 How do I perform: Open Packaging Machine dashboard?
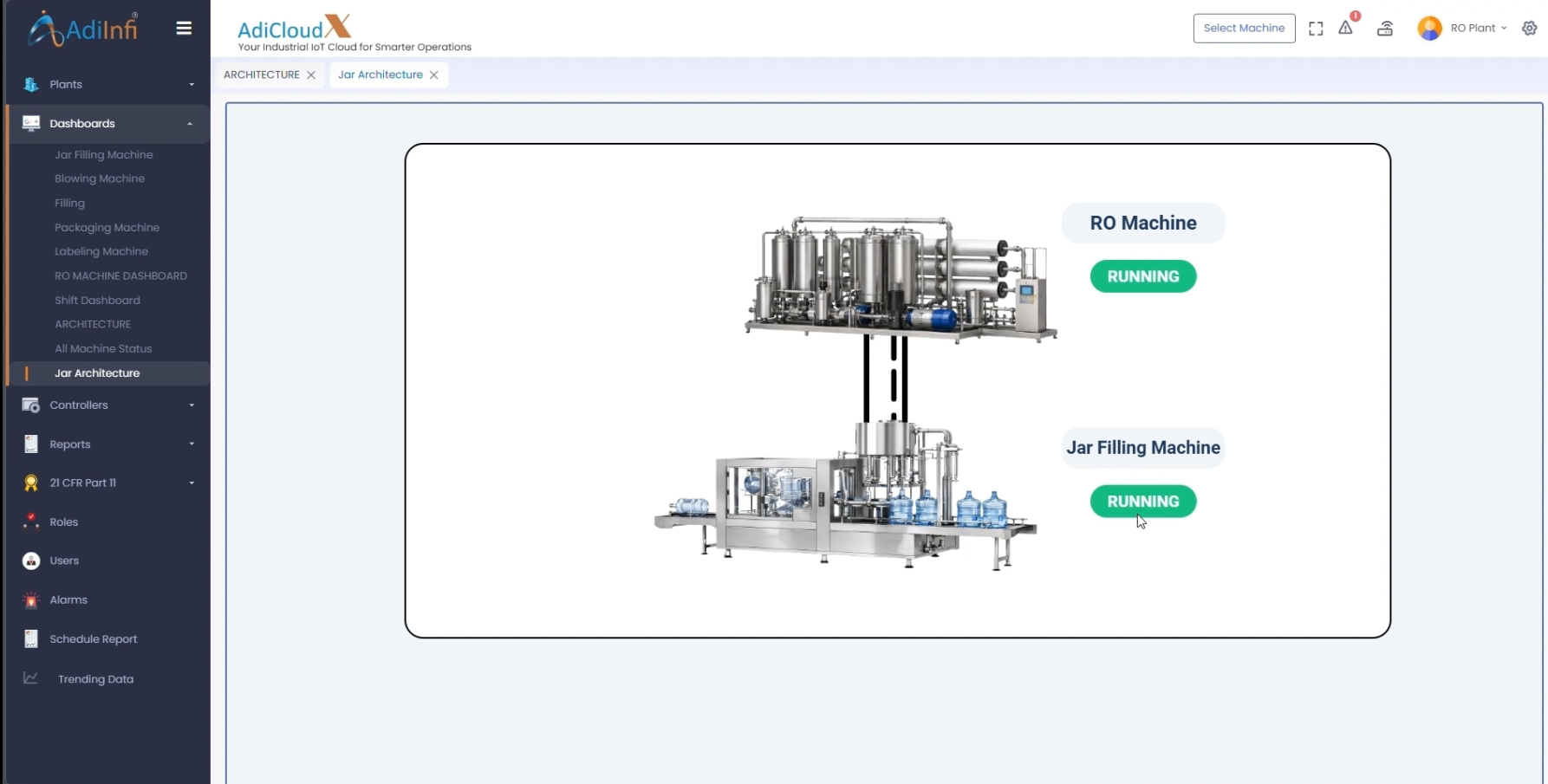coord(107,227)
